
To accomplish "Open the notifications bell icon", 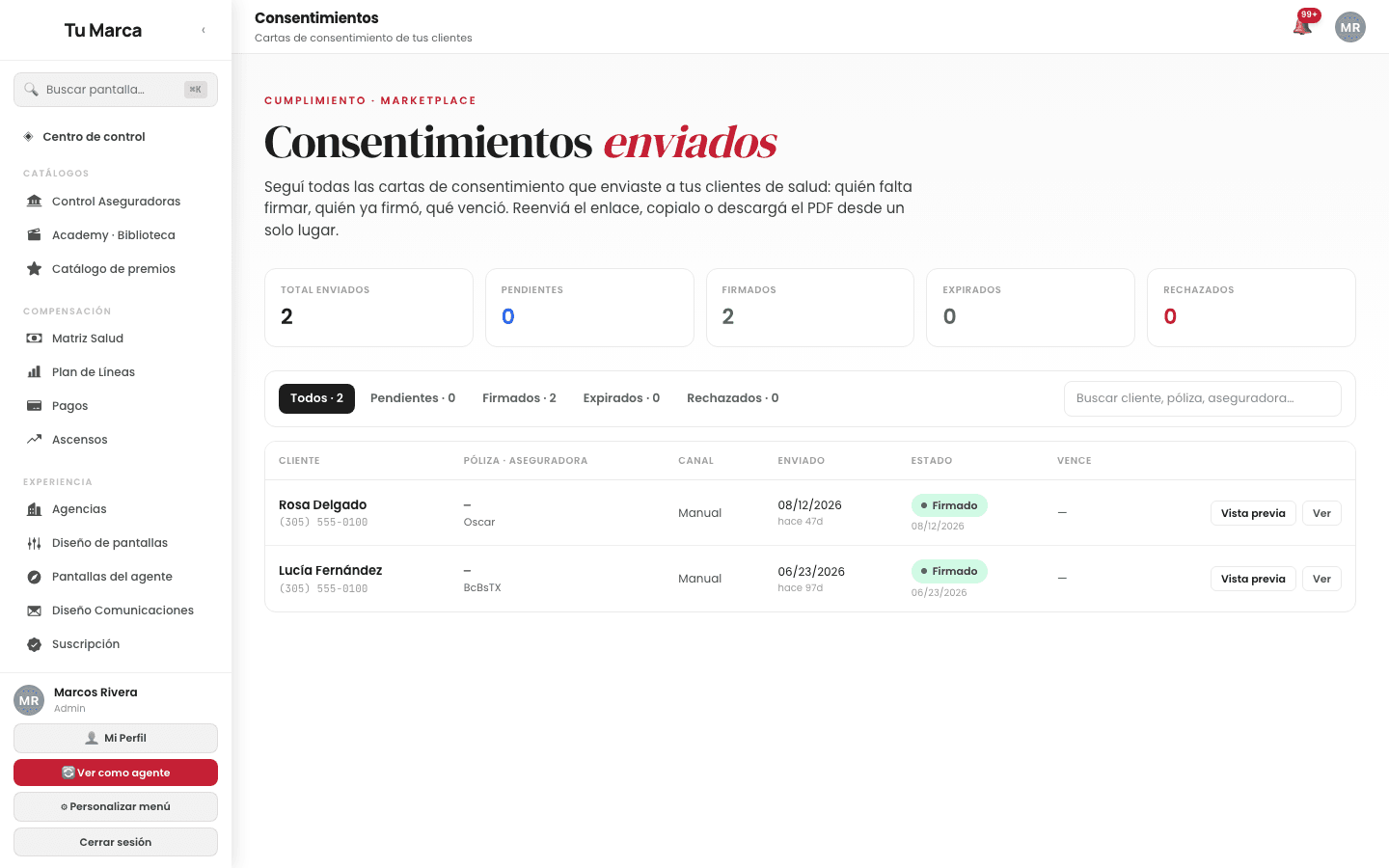I will click(x=1302, y=27).
